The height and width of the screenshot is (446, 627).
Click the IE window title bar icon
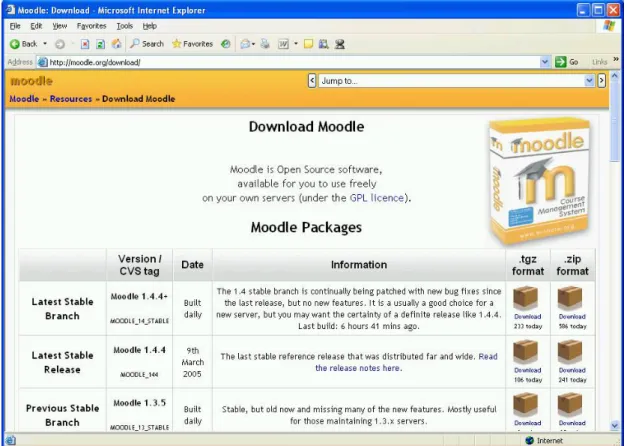point(10,10)
